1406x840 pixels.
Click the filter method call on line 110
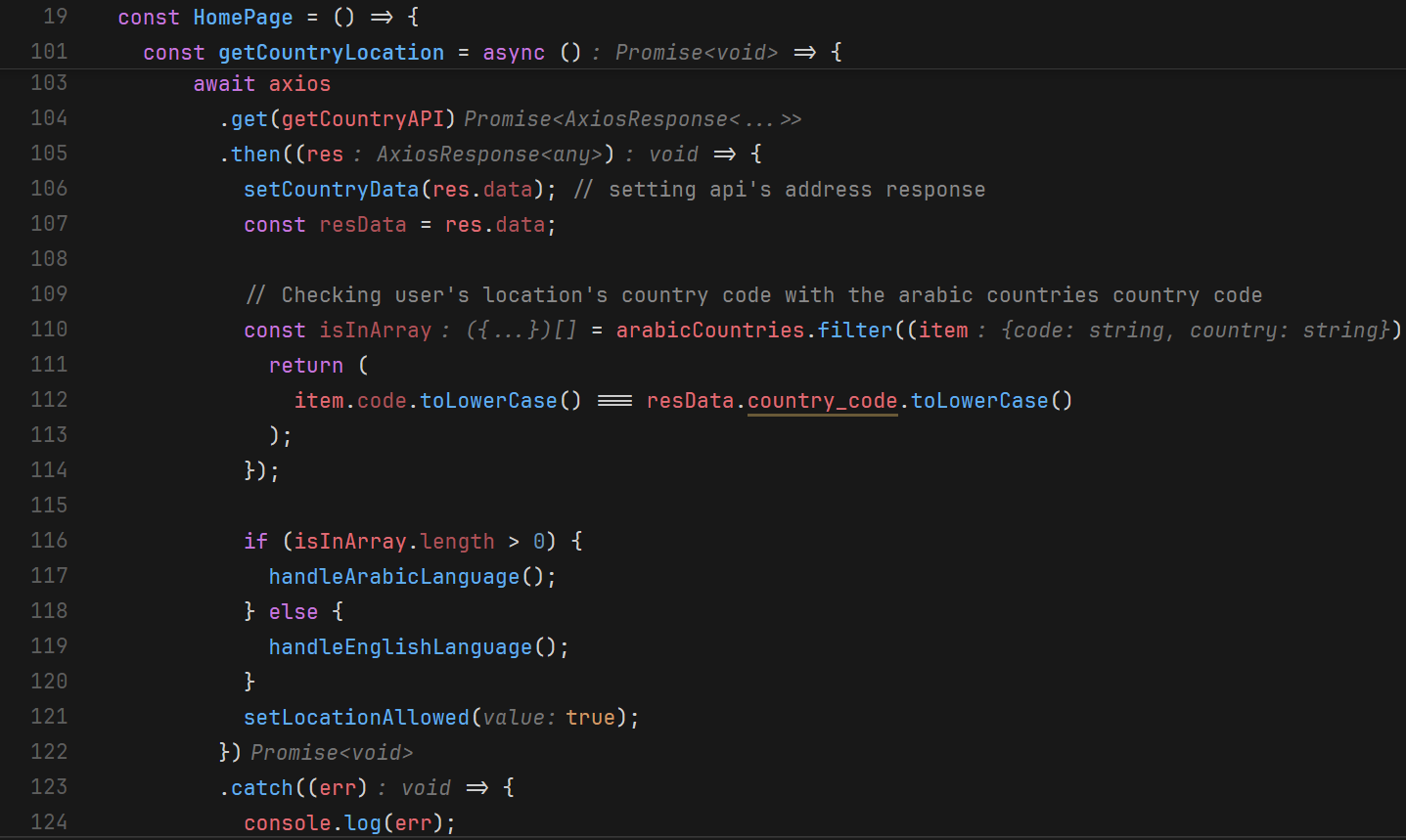click(855, 330)
